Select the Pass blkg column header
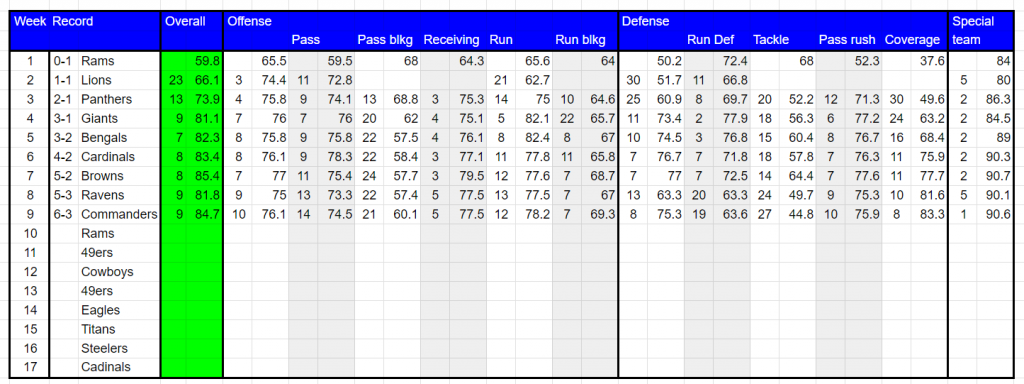Image resolution: width=1024 pixels, height=384 pixels. tap(387, 40)
